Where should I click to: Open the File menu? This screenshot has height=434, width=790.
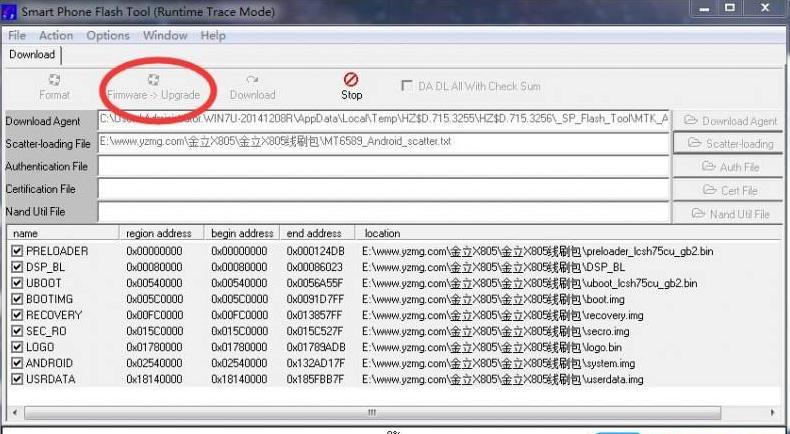point(17,36)
